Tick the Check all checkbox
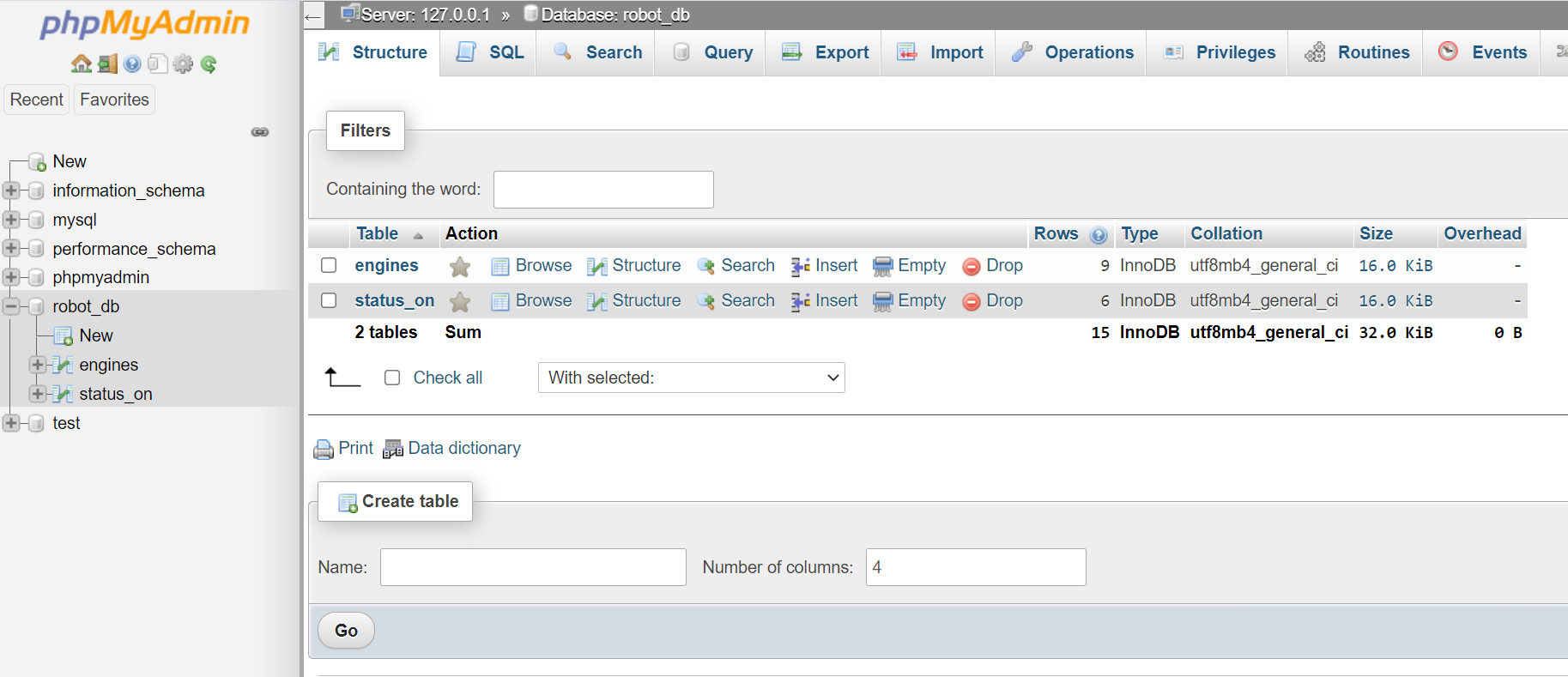Viewport: 1568px width, 677px height. [392, 378]
